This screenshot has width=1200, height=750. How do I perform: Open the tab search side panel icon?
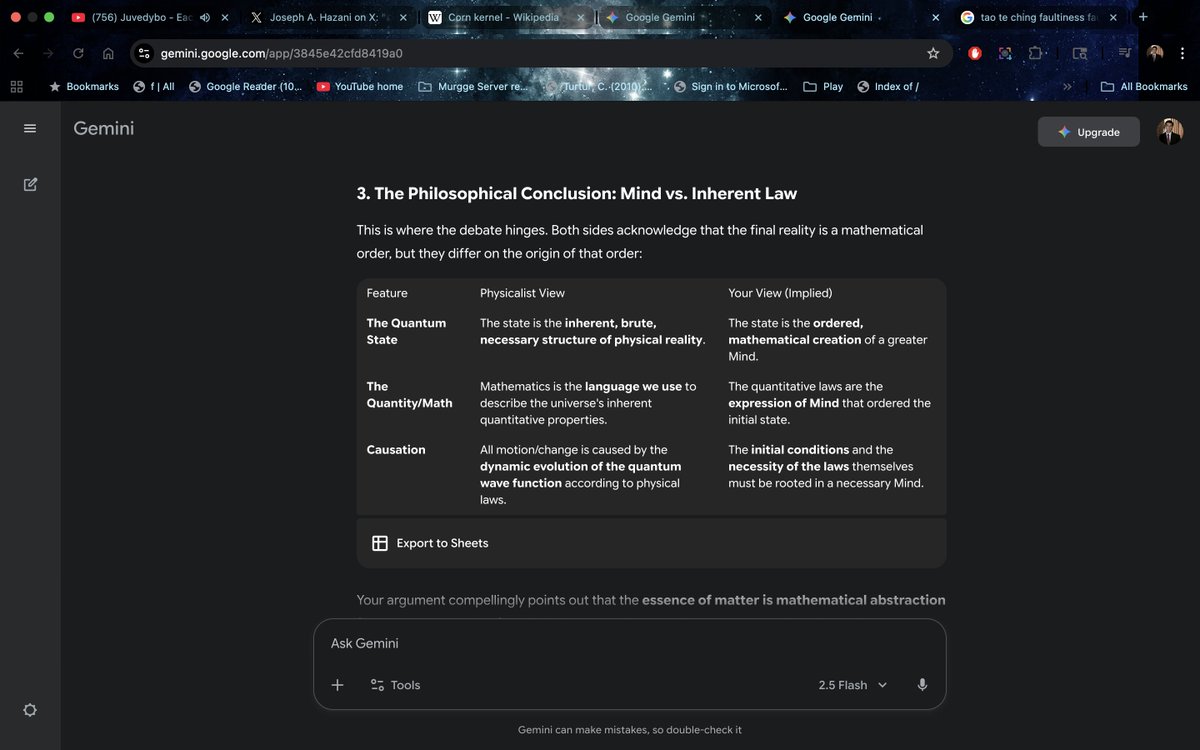tap(1080, 53)
